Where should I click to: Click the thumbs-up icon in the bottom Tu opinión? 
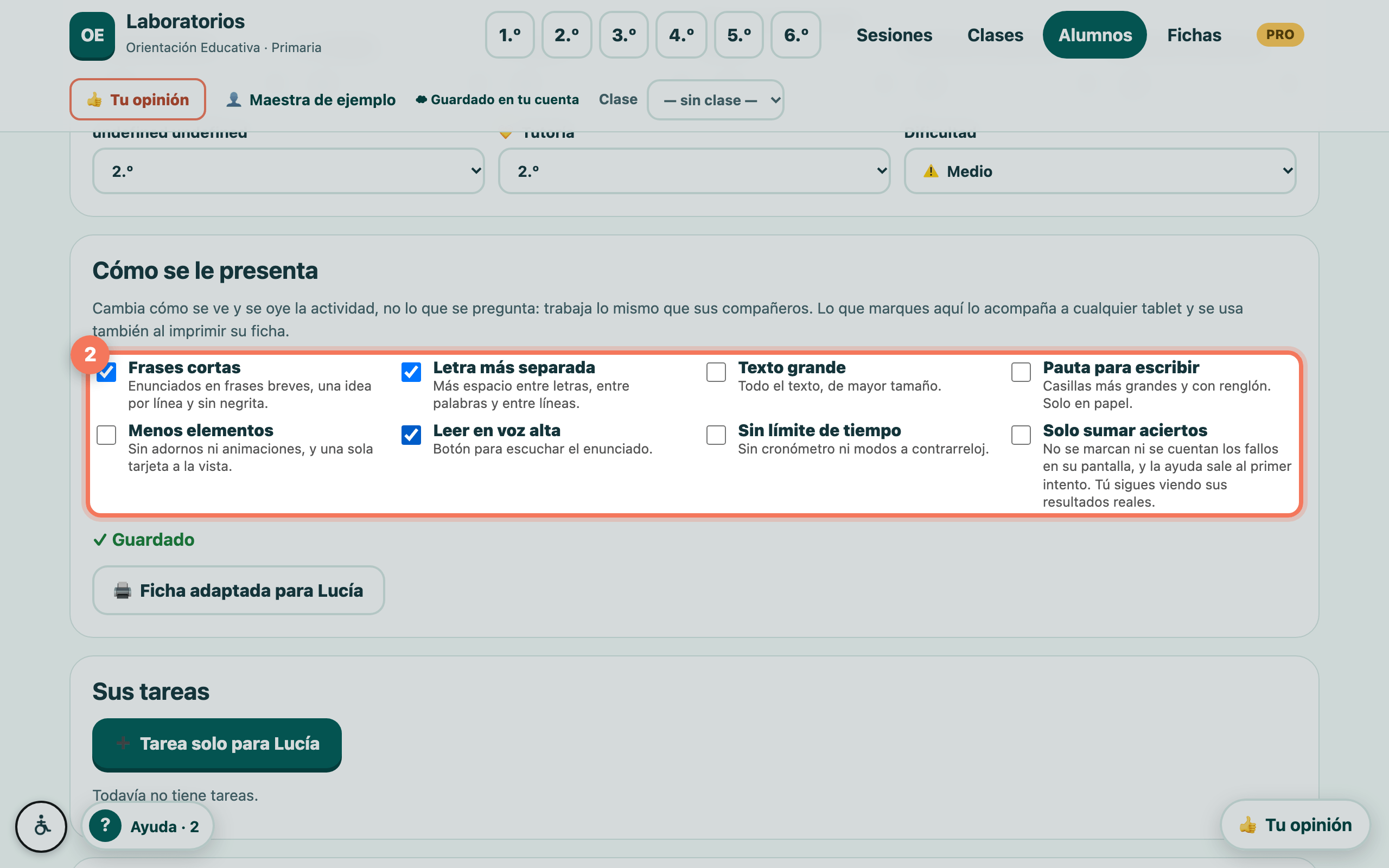(x=1248, y=825)
